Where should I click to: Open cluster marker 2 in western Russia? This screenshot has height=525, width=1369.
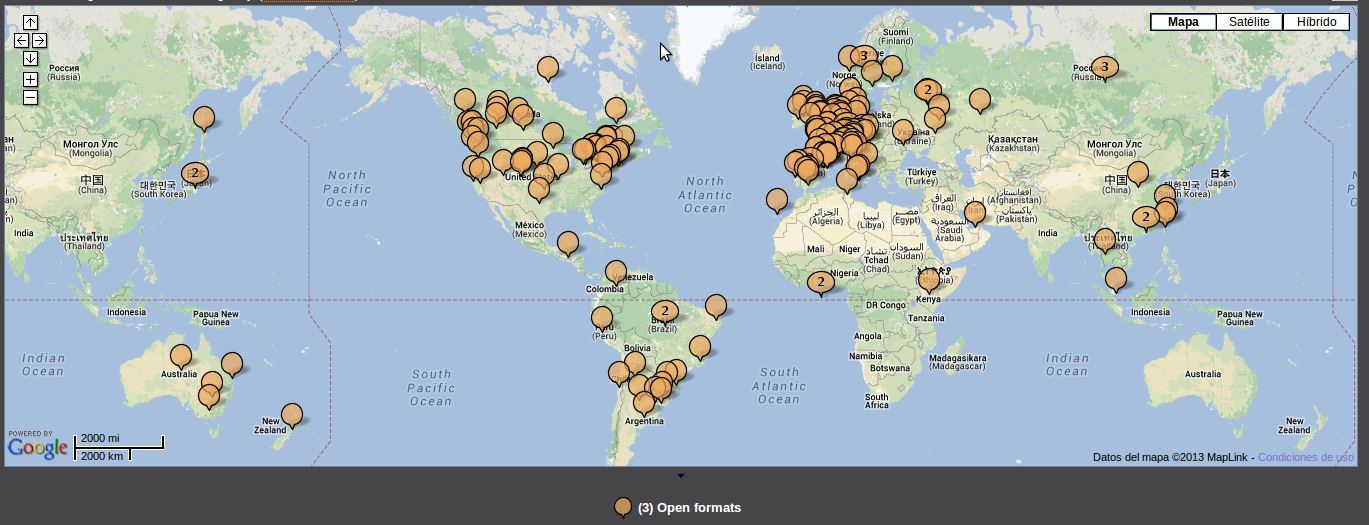(x=928, y=89)
